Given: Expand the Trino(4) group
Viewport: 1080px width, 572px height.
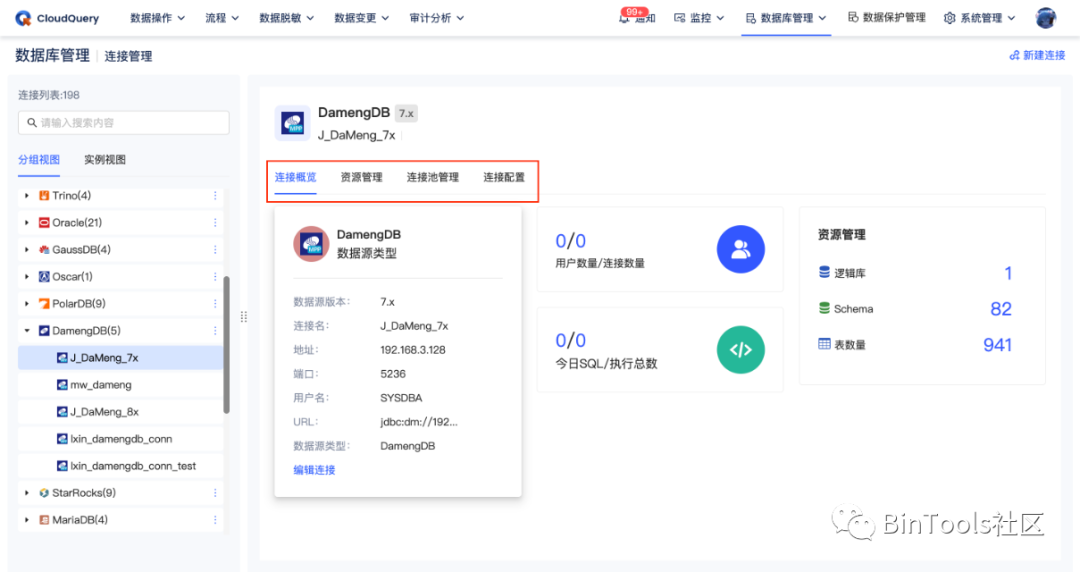Looking at the screenshot, I should (x=27, y=196).
